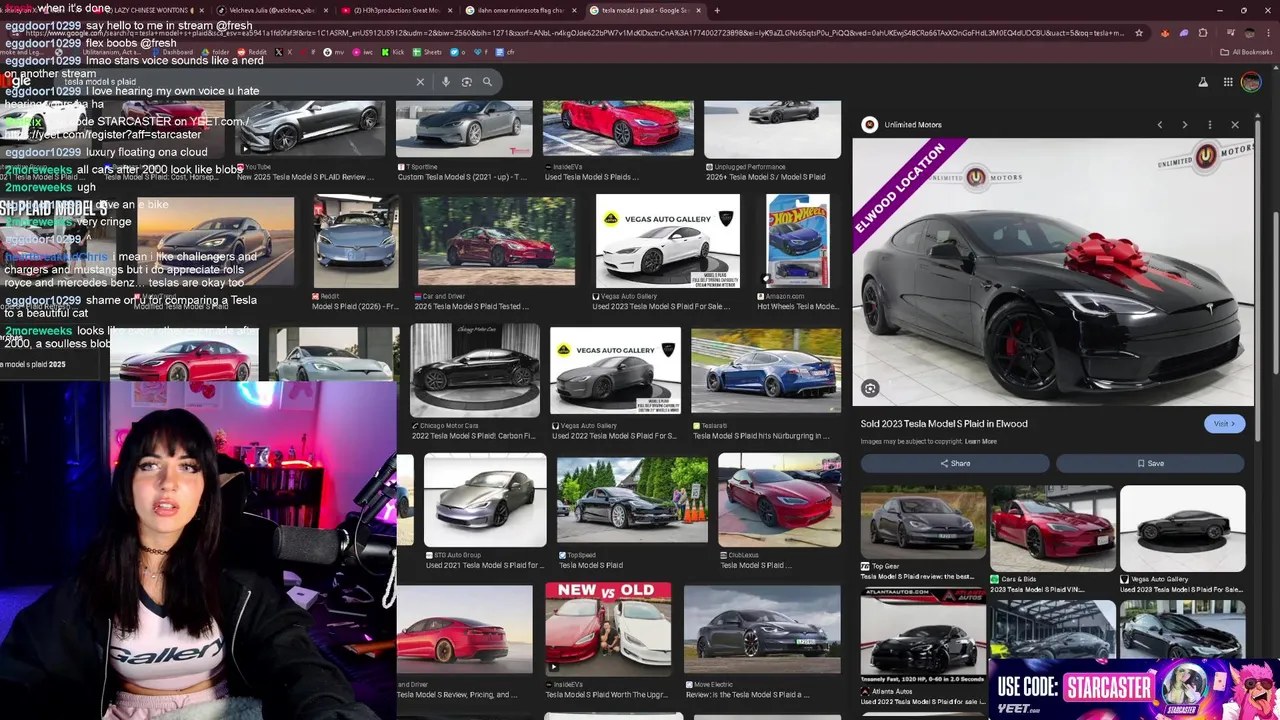Image resolution: width=1280 pixels, height=720 pixels.
Task: Open Learn More copyright link
Action: (981, 441)
